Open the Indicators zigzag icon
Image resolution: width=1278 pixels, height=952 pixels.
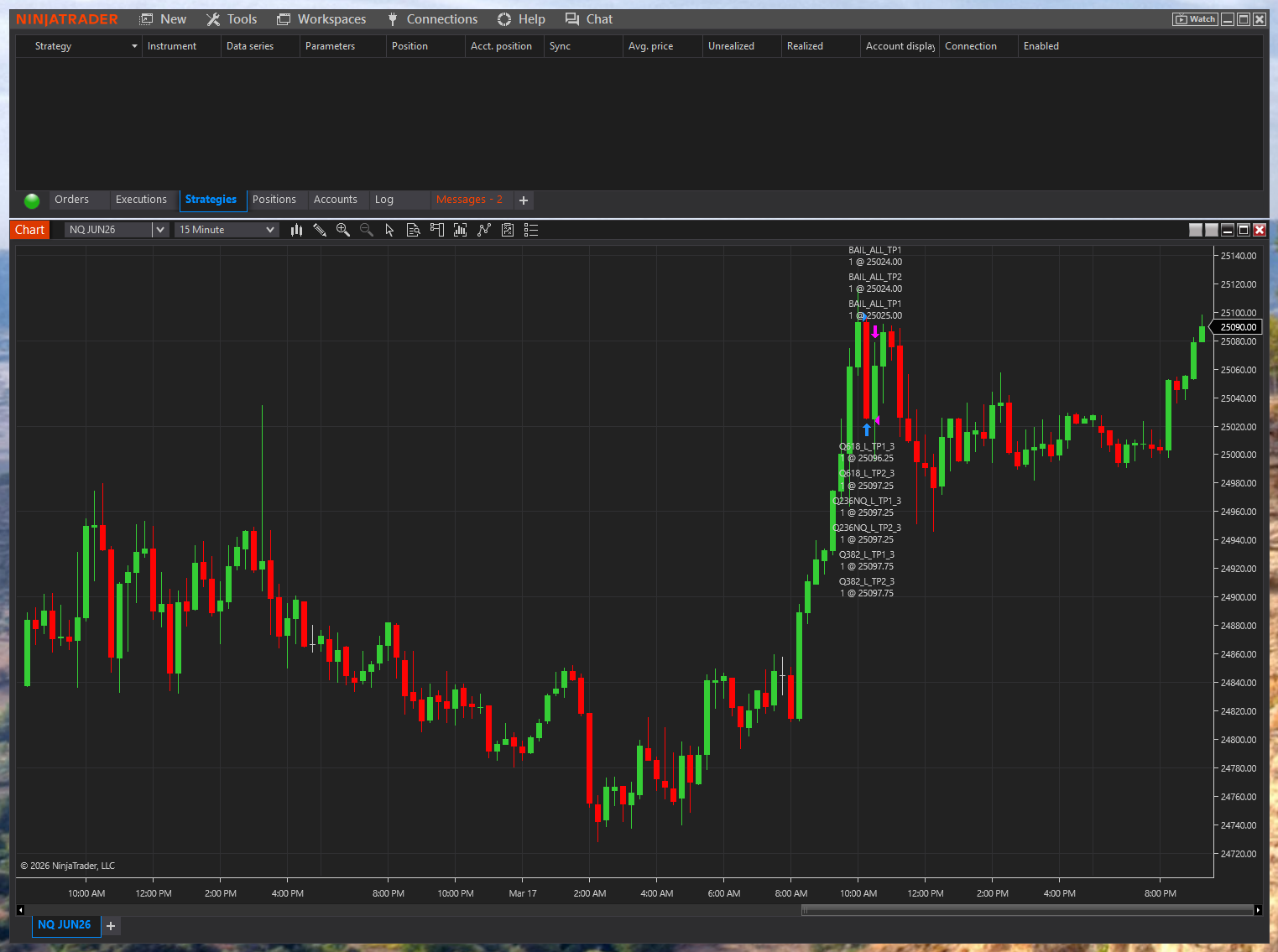pyautogui.click(x=484, y=229)
